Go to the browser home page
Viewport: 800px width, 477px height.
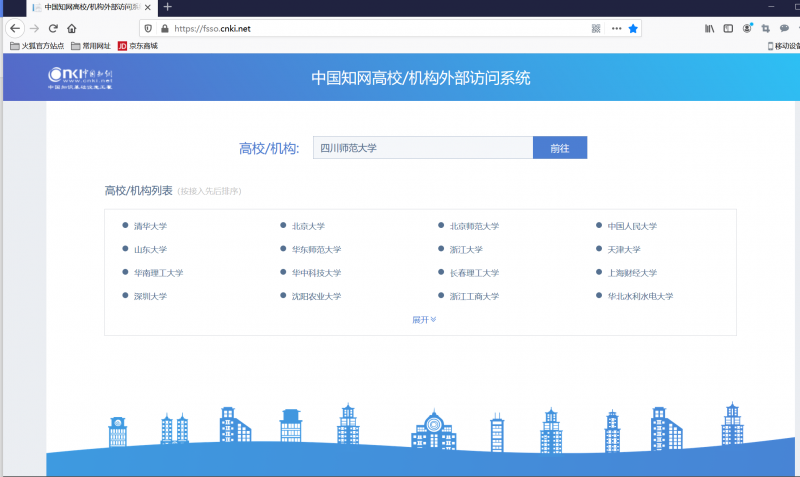coord(72,29)
